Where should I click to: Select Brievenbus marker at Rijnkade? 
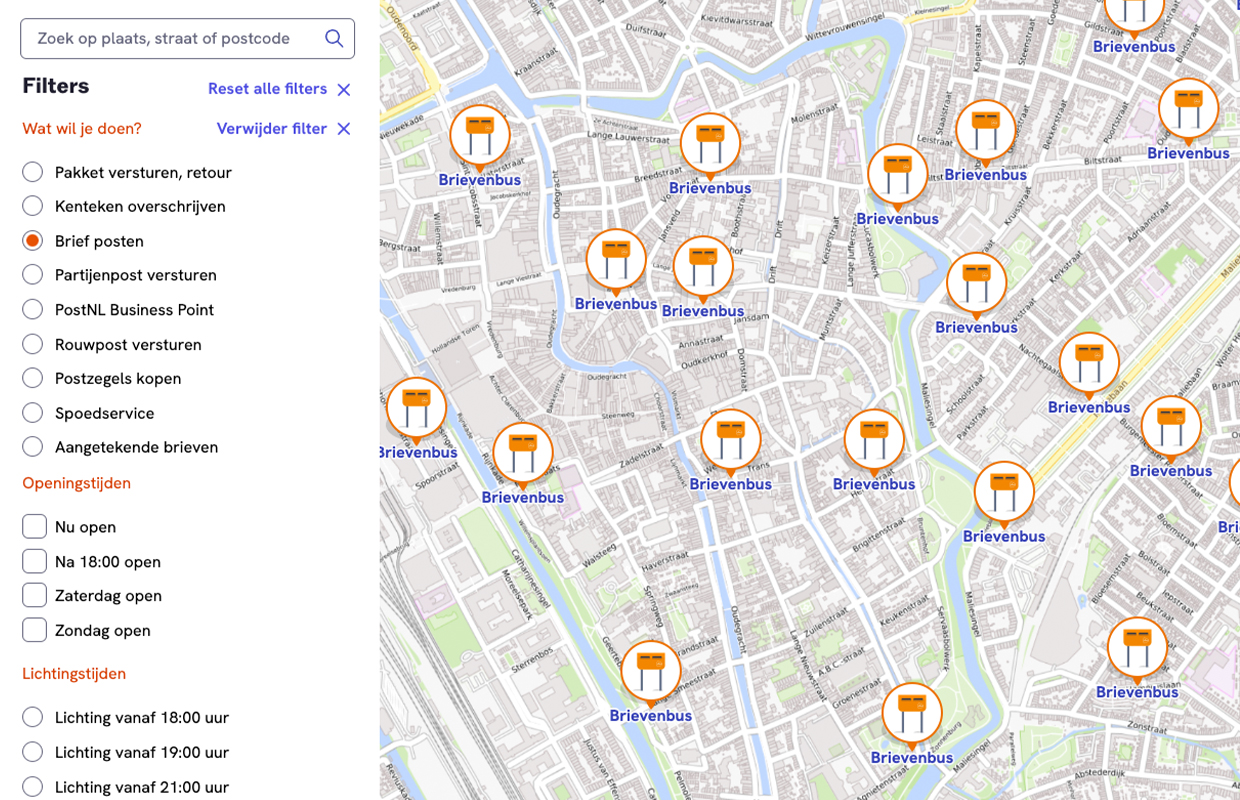point(523,454)
